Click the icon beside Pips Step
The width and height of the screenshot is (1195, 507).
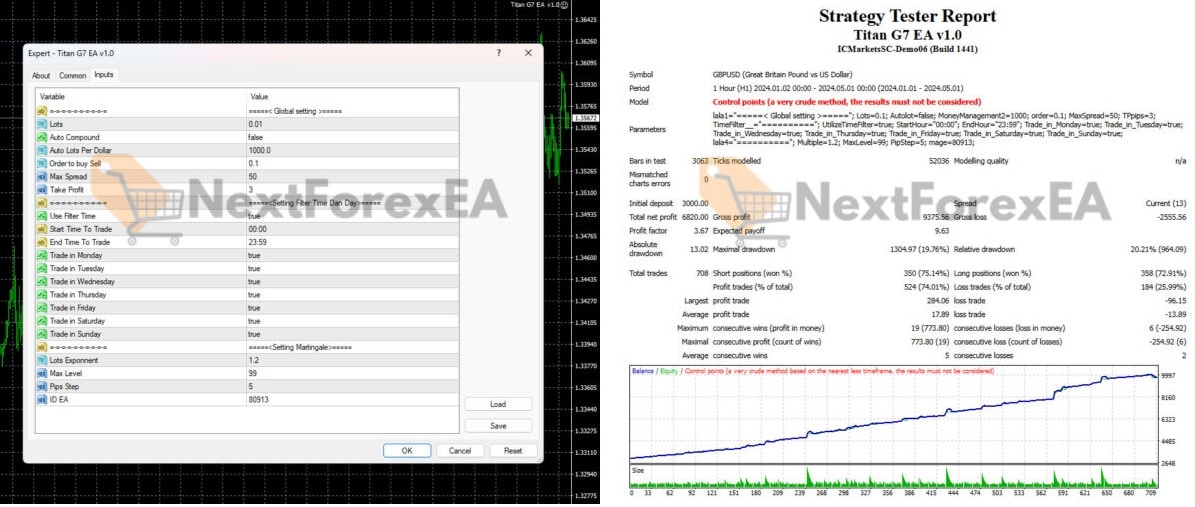pos(43,387)
